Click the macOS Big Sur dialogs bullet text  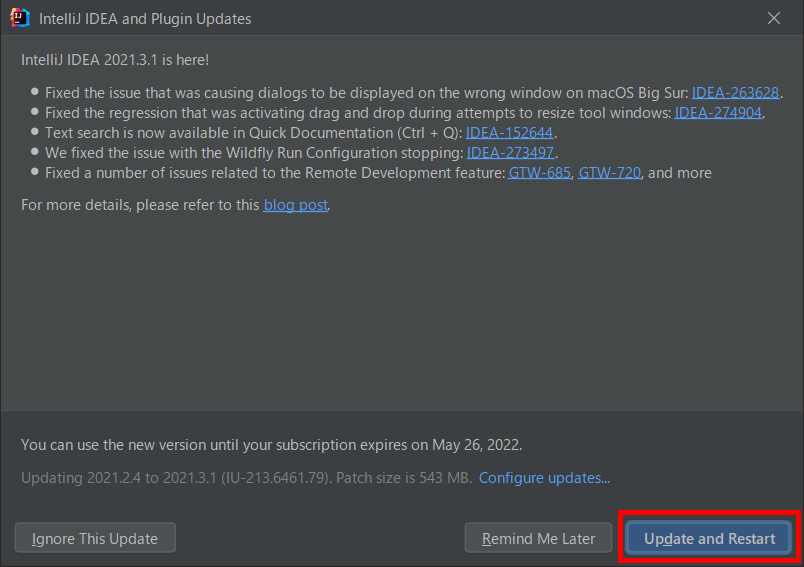click(367, 93)
